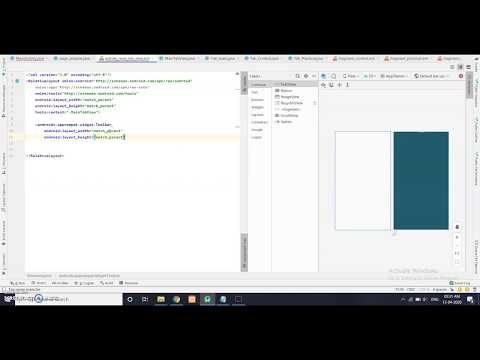
Task: Select Switch in the palette list
Action: 295,122
